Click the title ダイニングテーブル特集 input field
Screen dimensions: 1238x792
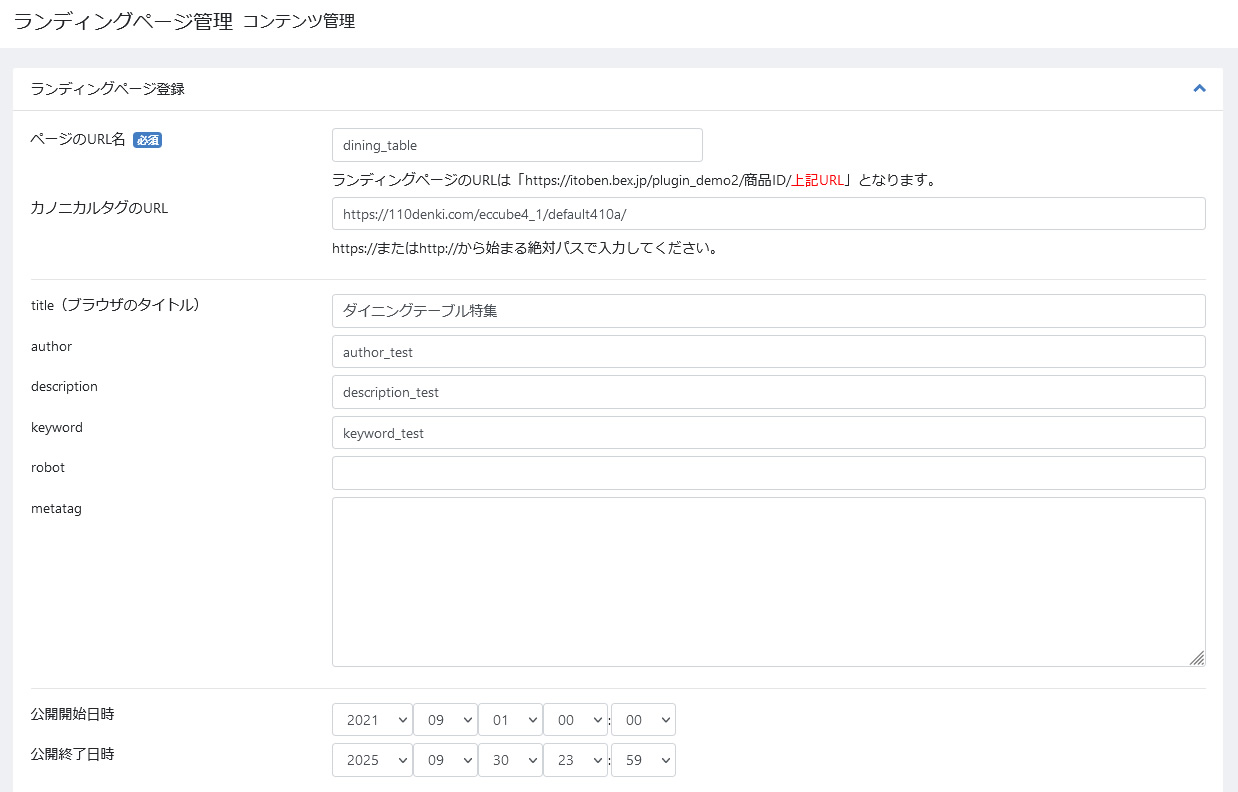[x=768, y=311]
